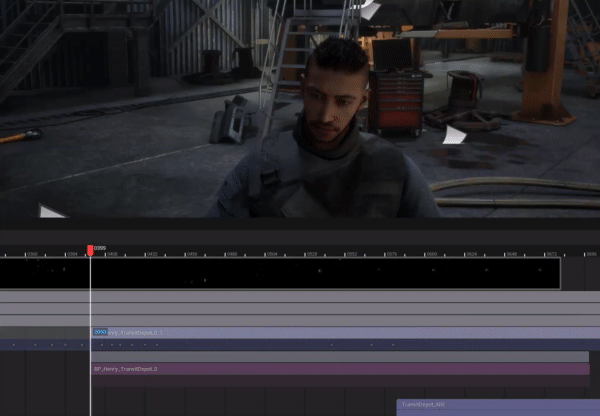Select the BP_Henry_TransitDepot purple section
The width and height of the screenshot is (600, 416).
[341, 369]
